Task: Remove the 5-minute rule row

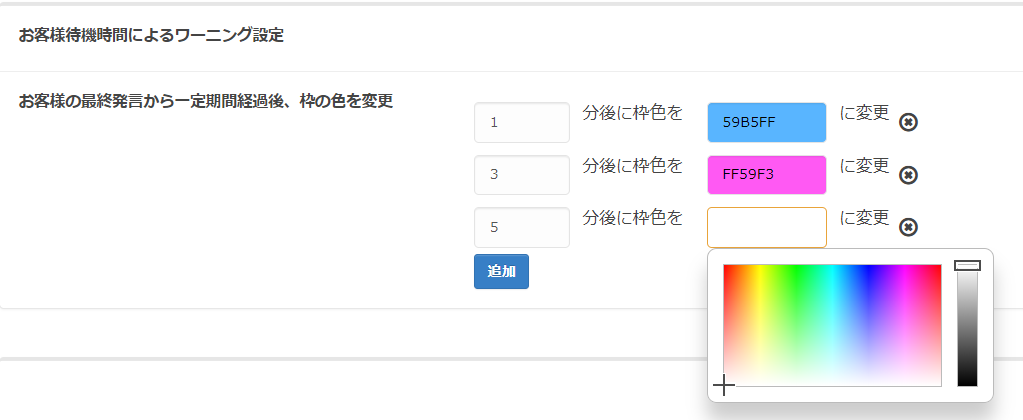Action: (x=908, y=227)
